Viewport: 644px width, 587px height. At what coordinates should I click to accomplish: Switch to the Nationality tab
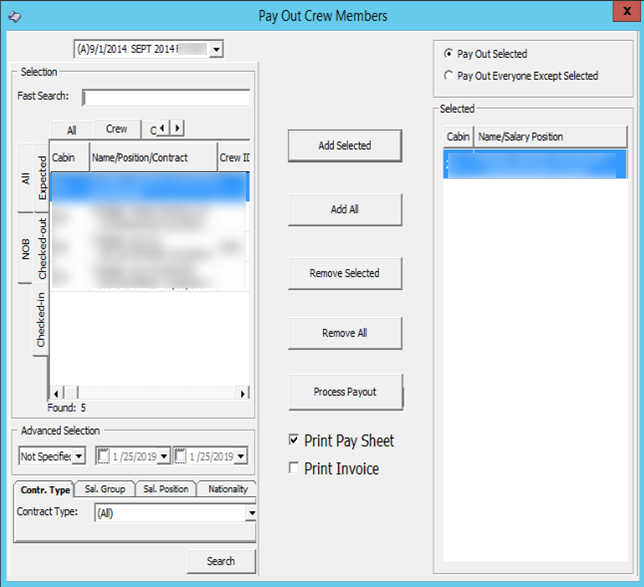click(228, 489)
